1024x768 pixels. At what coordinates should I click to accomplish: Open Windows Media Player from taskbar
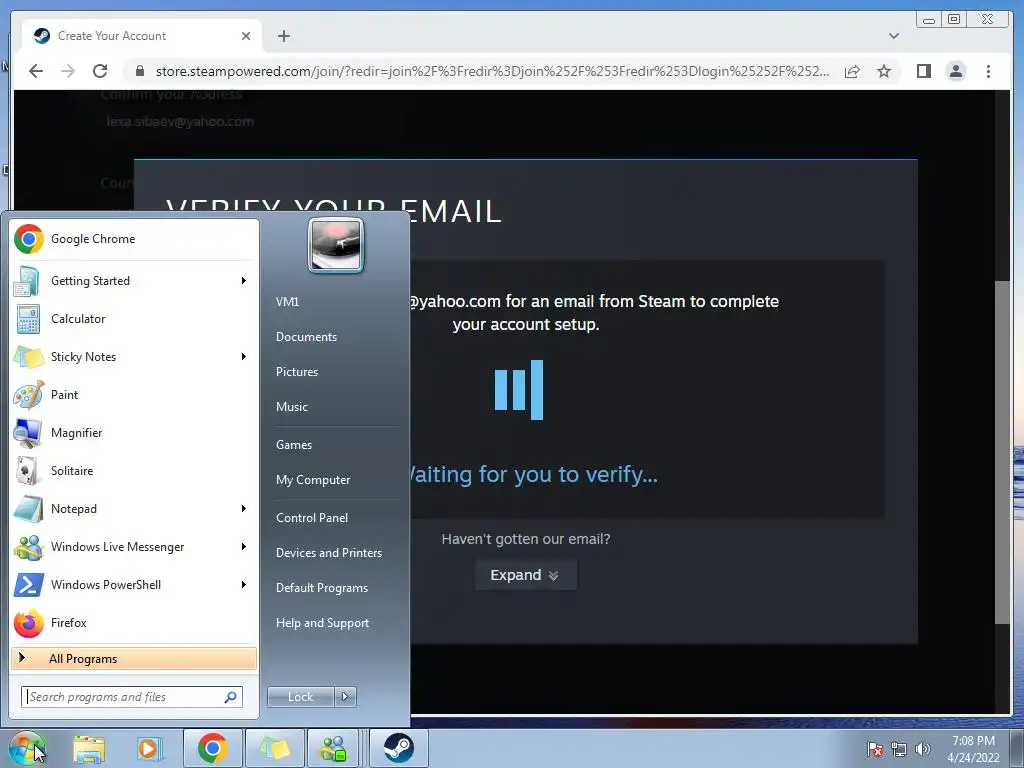tap(149, 748)
